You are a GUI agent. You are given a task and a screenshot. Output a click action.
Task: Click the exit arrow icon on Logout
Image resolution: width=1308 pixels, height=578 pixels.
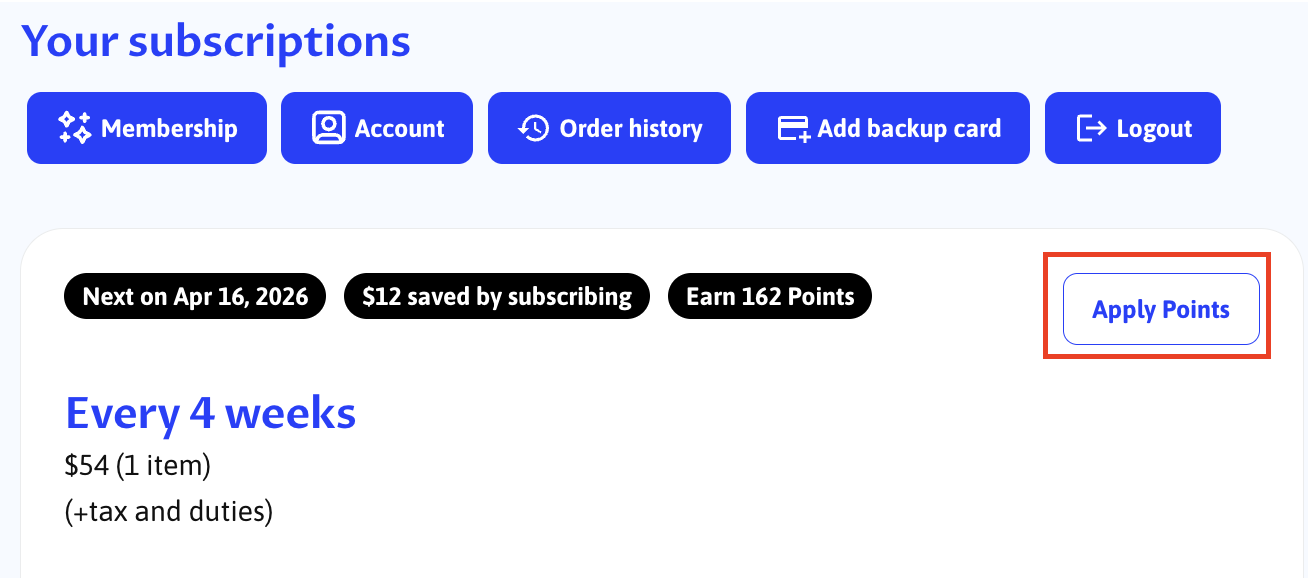click(1091, 128)
